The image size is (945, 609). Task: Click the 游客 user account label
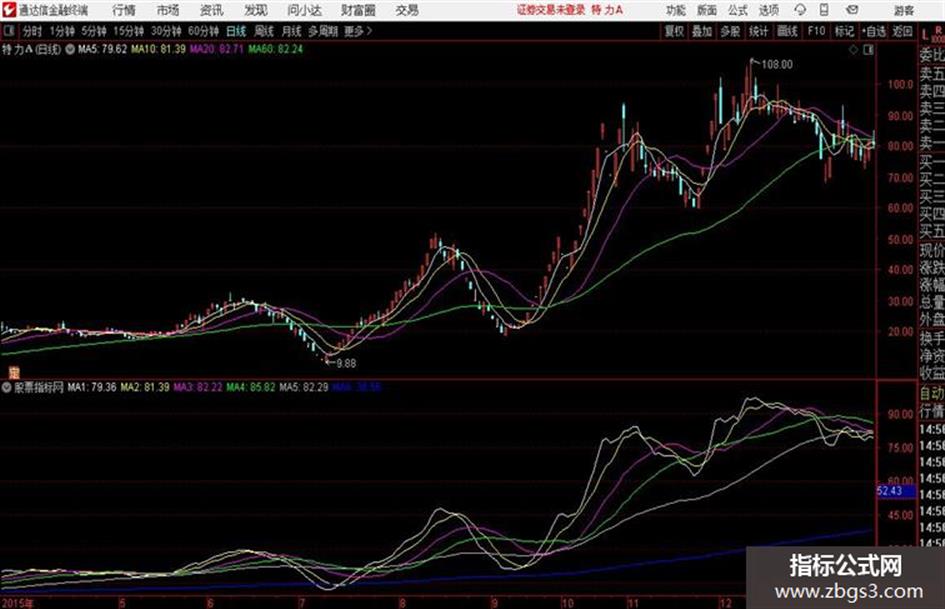point(903,10)
